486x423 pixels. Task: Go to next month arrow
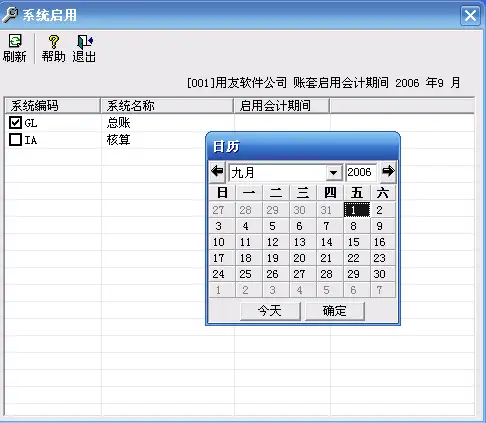(x=388, y=172)
